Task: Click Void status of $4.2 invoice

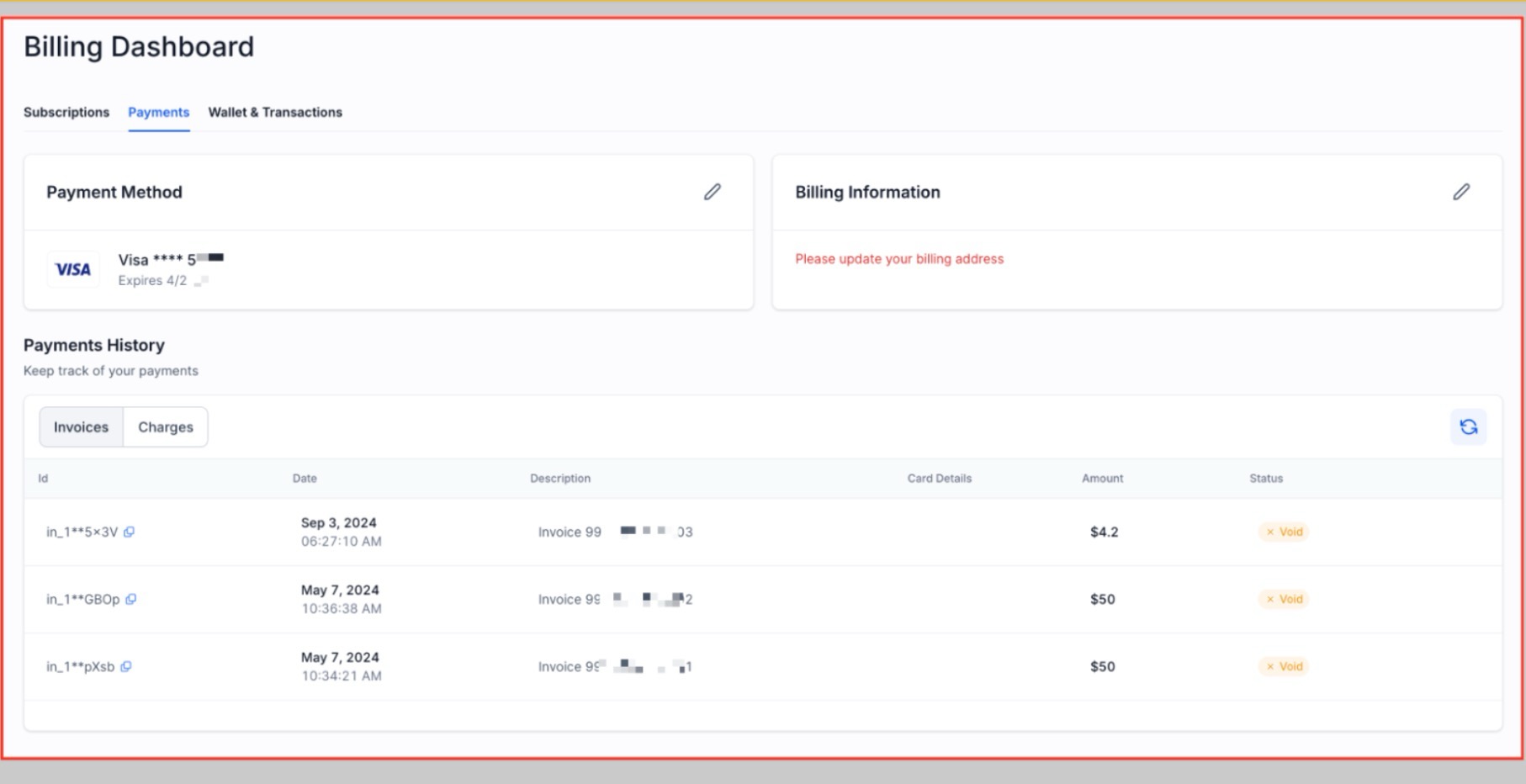Action: click(1284, 532)
